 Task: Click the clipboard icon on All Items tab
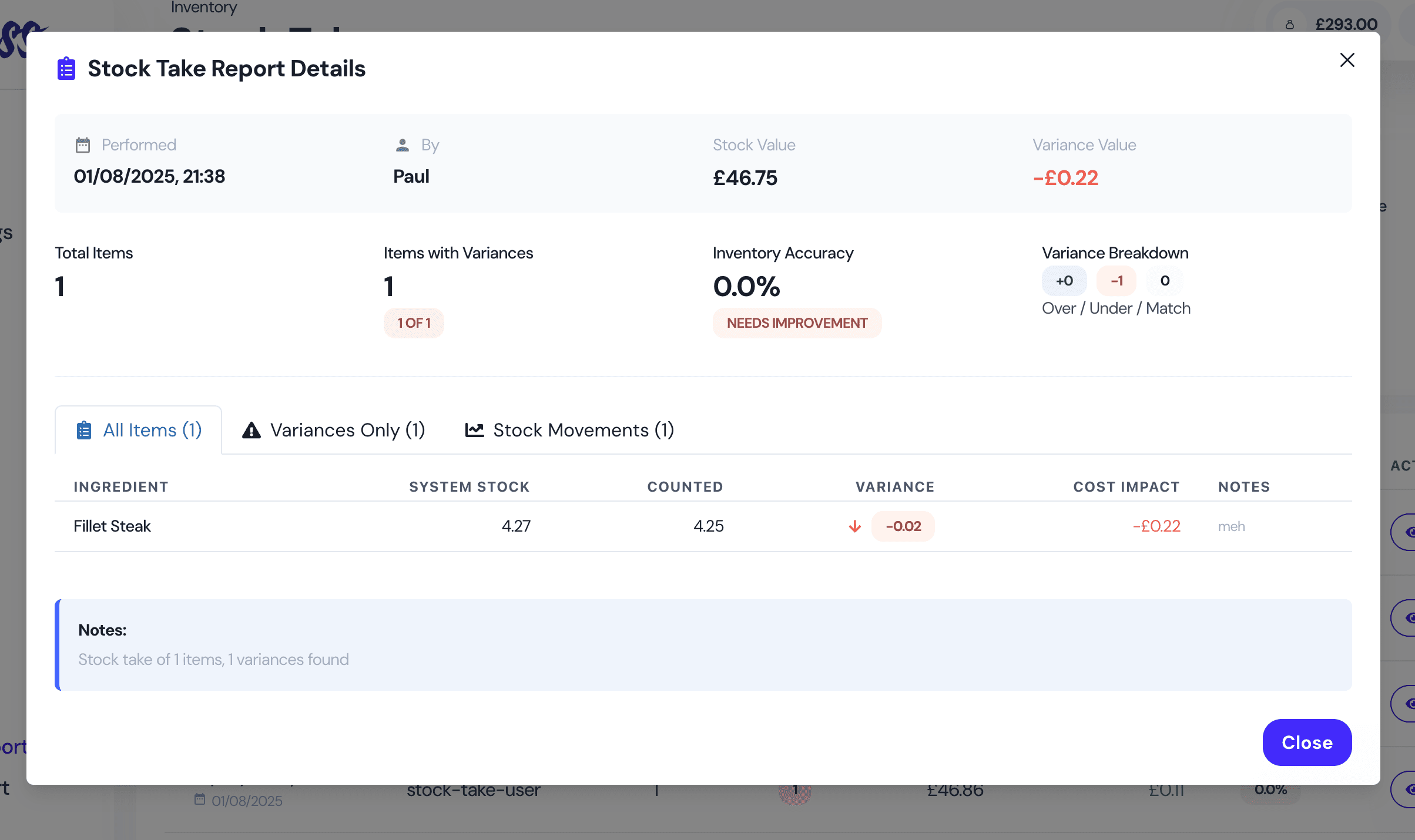coord(84,431)
